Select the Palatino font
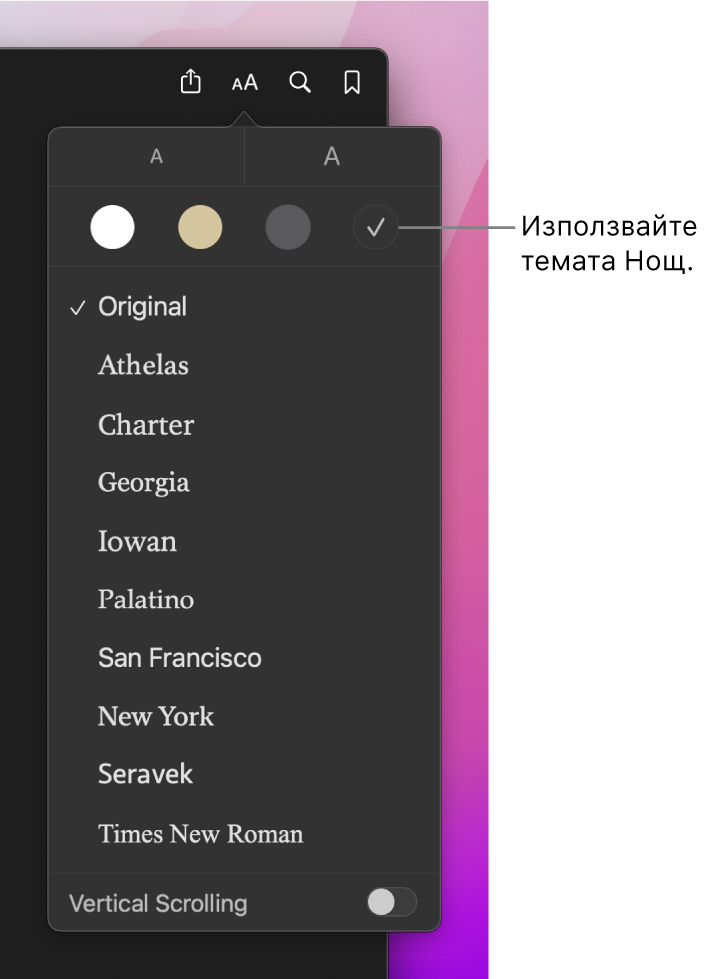The image size is (708, 979). 244,599
